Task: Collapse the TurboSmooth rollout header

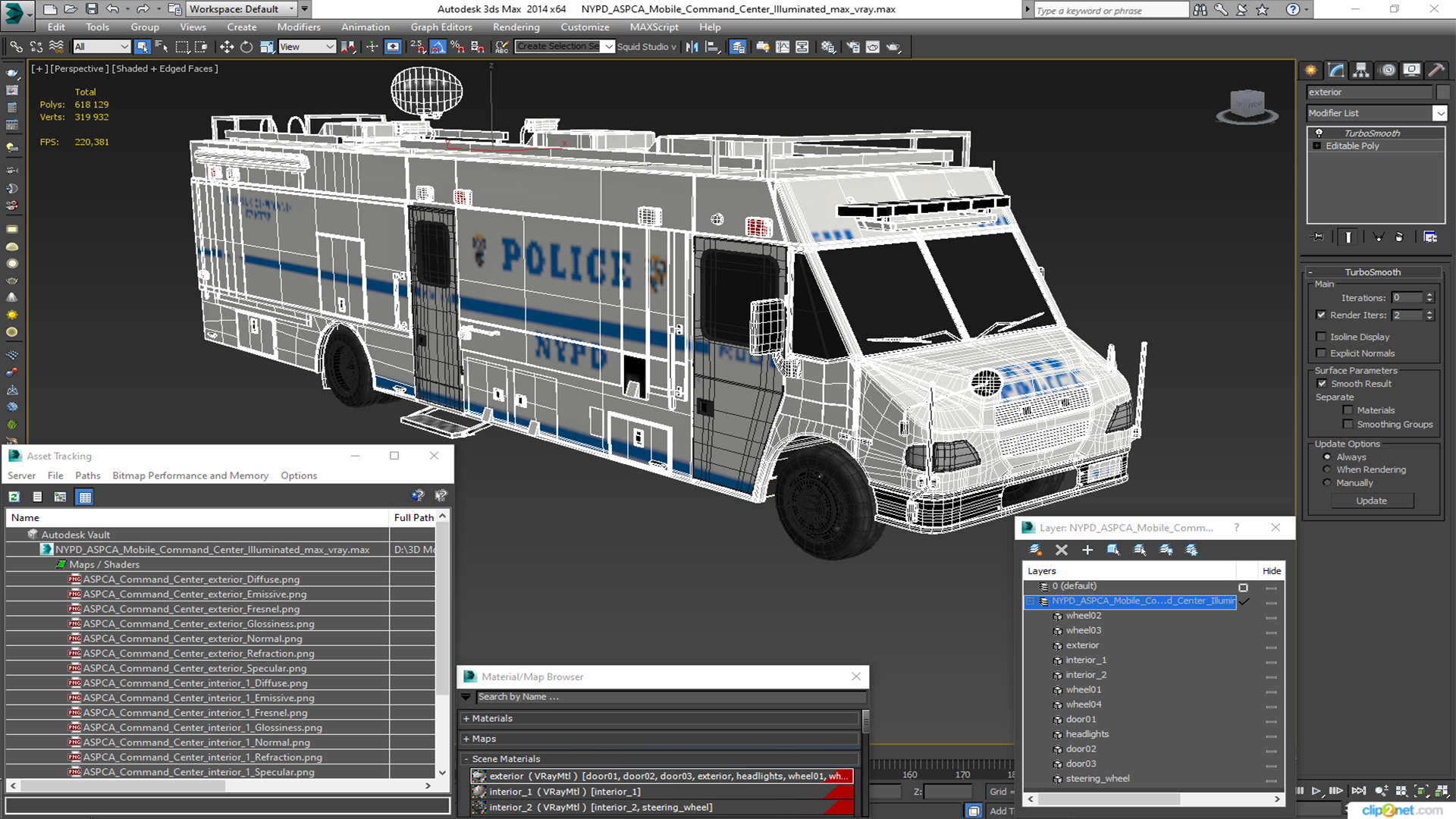Action: 1373,272
